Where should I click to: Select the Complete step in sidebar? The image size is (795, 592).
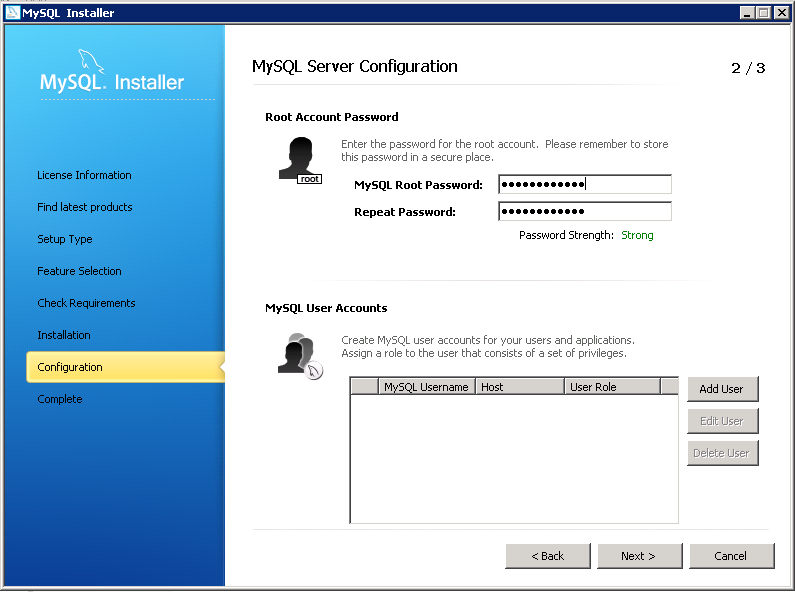coord(59,399)
